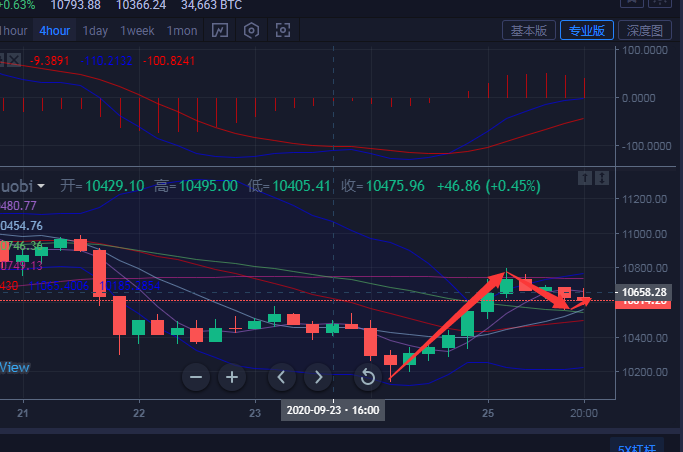Move the price pane up
Screen dimensions: 683x452
coord(585,178)
